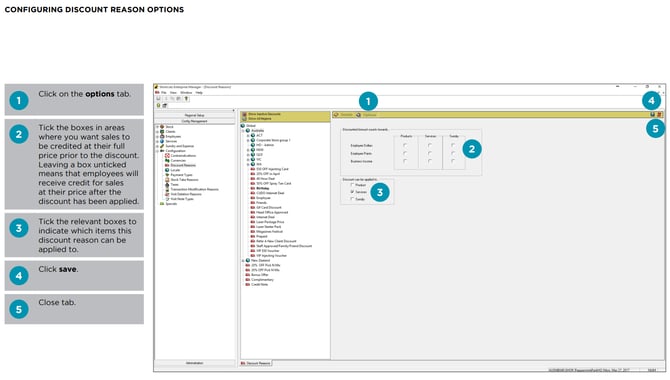
Task: Click the save icon in yellow header bar
Action: (x=652, y=115)
